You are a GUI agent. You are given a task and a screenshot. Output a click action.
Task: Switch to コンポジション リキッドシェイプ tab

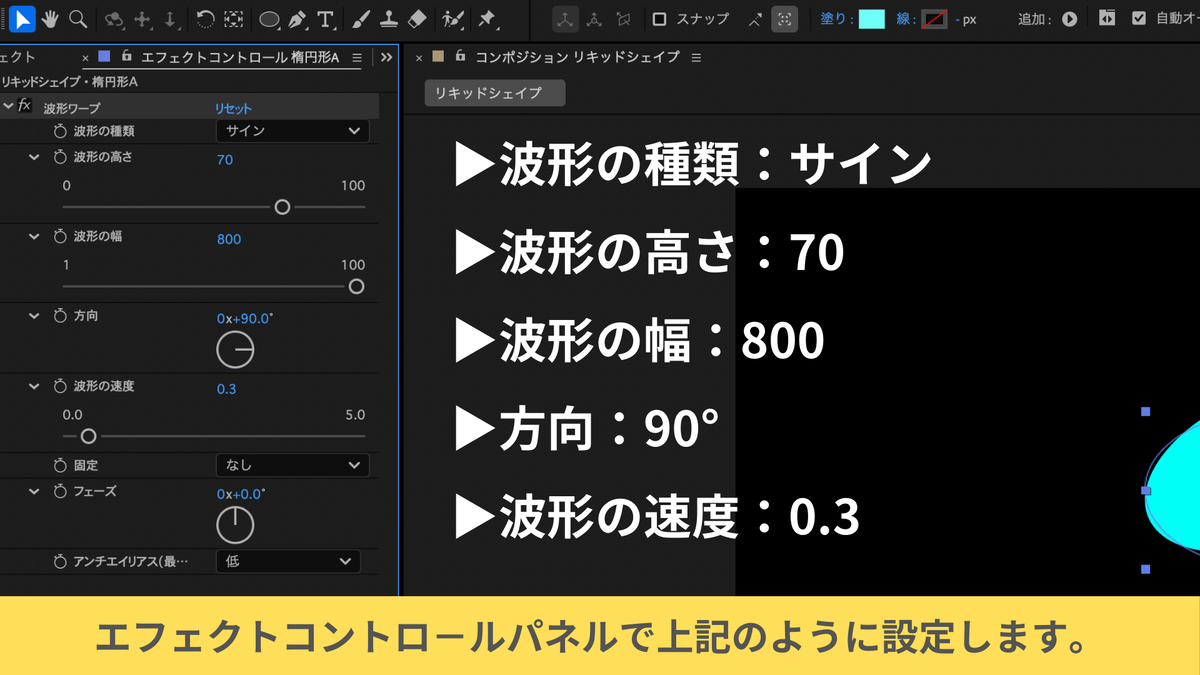[577, 58]
